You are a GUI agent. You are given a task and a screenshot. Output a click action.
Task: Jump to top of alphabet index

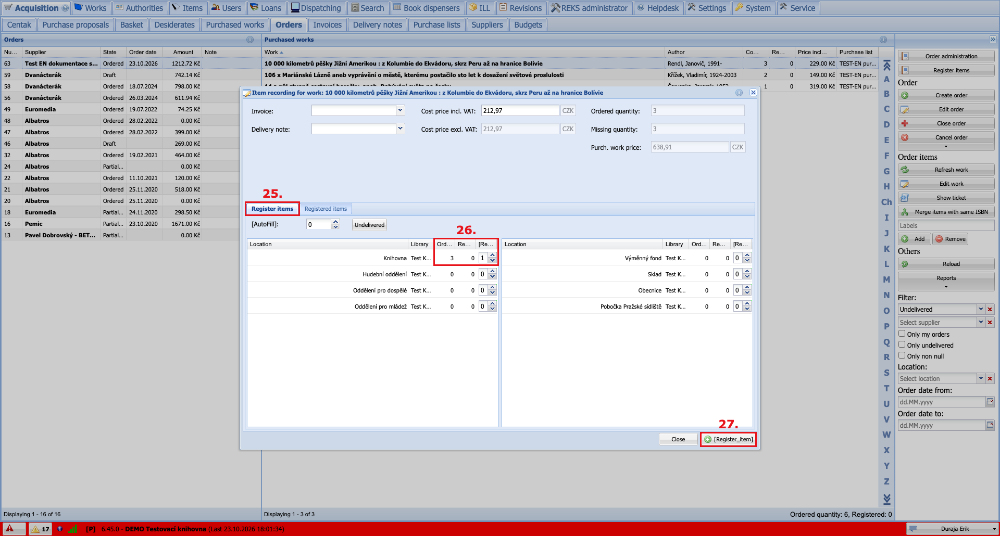886,63
